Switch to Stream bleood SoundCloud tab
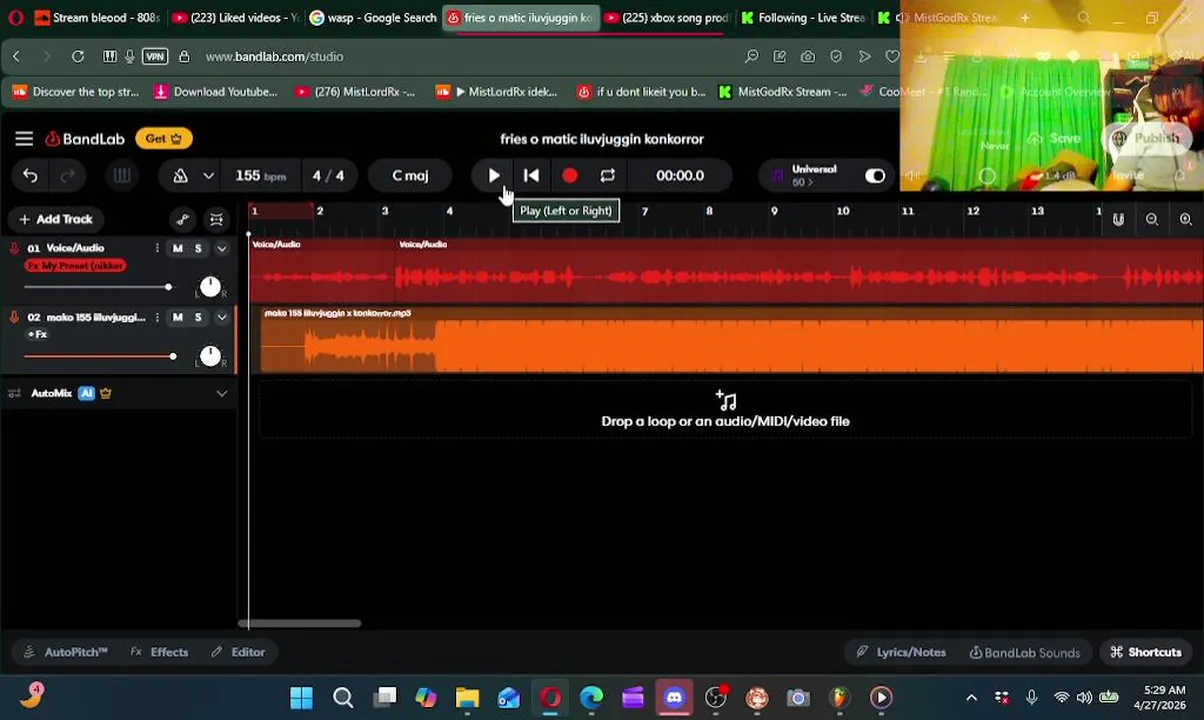Screen dimensions: 1204x720 97,18
